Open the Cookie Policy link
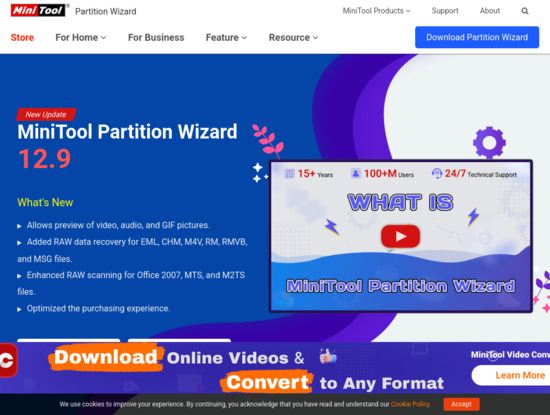 [x=410, y=404]
